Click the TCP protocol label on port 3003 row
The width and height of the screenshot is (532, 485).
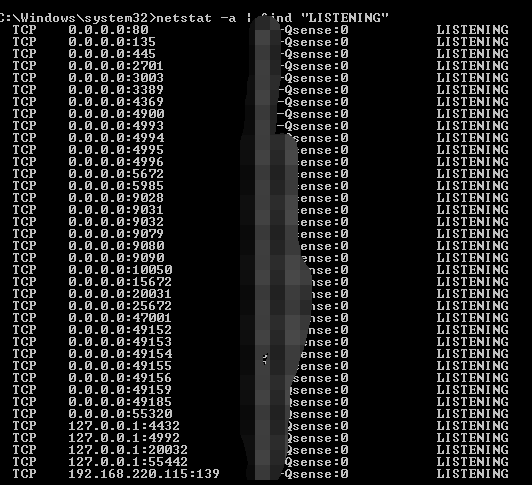(x=24, y=78)
